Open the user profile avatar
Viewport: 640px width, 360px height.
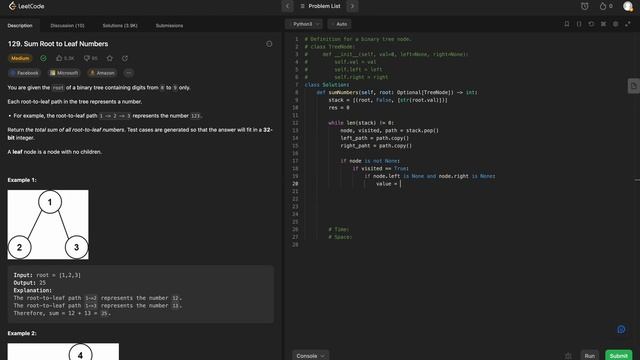(628, 6)
